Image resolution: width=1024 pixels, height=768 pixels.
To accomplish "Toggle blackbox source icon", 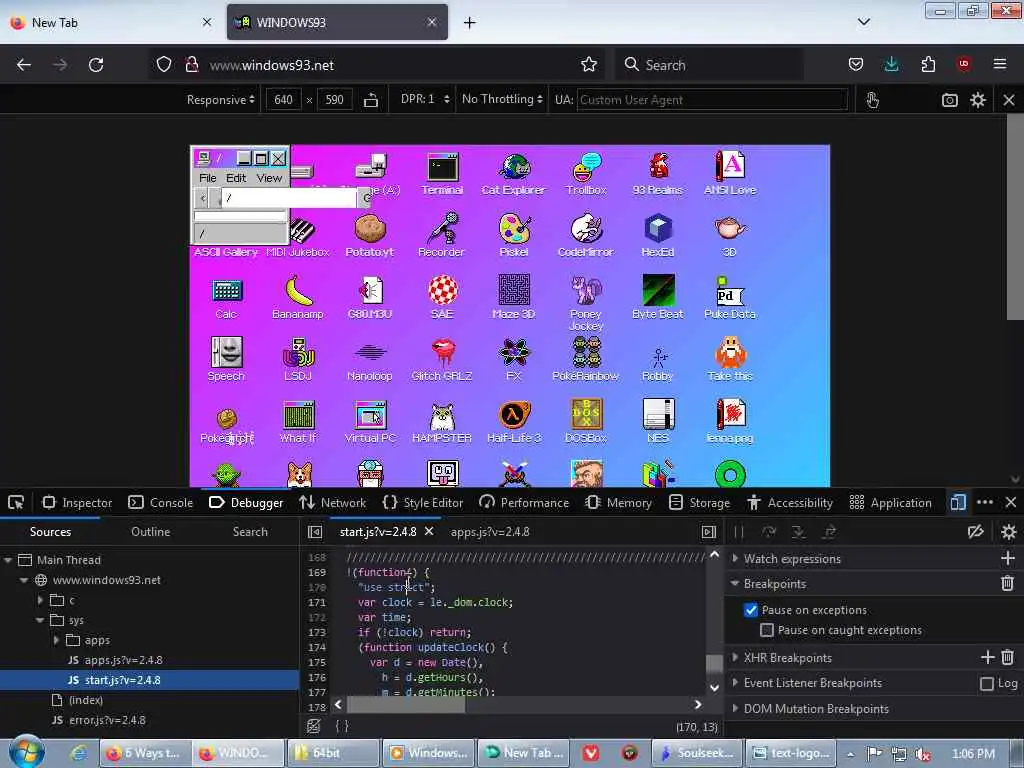I will 313,726.
